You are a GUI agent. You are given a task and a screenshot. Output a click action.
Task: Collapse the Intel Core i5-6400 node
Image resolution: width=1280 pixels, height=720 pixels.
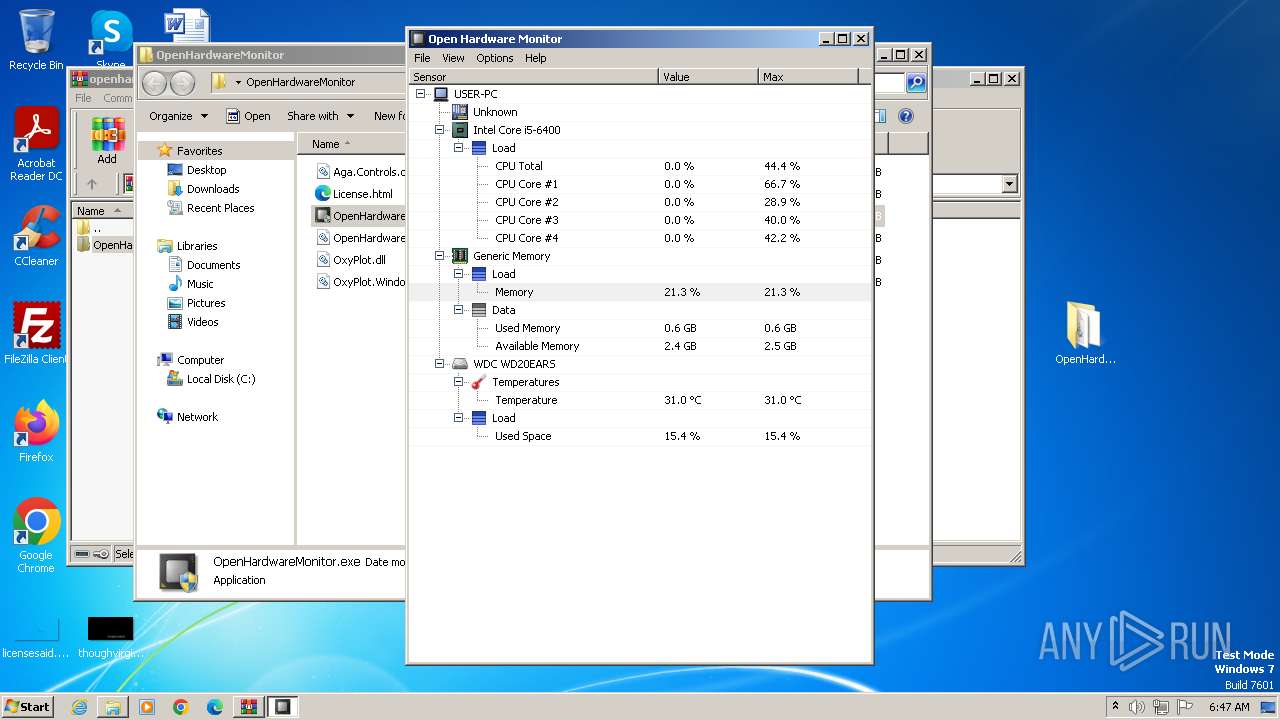439,130
